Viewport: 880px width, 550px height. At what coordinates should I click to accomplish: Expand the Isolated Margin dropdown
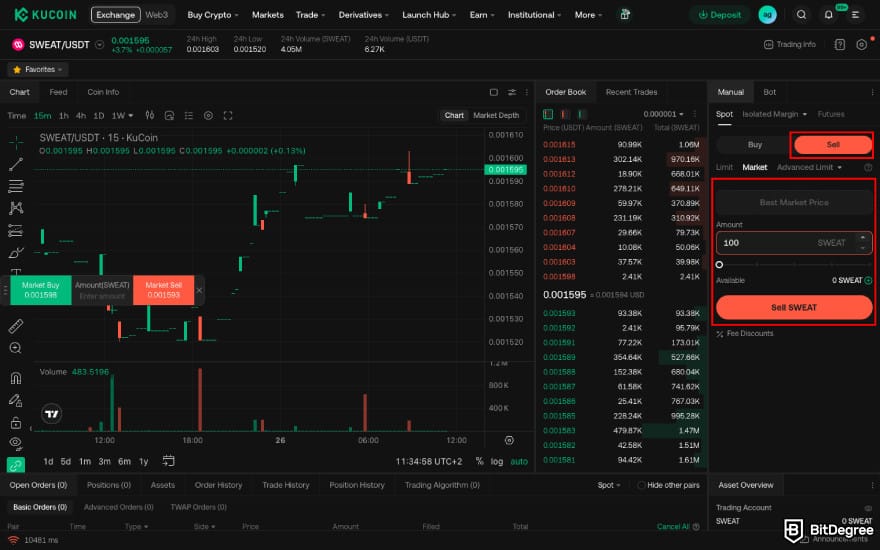tap(774, 114)
